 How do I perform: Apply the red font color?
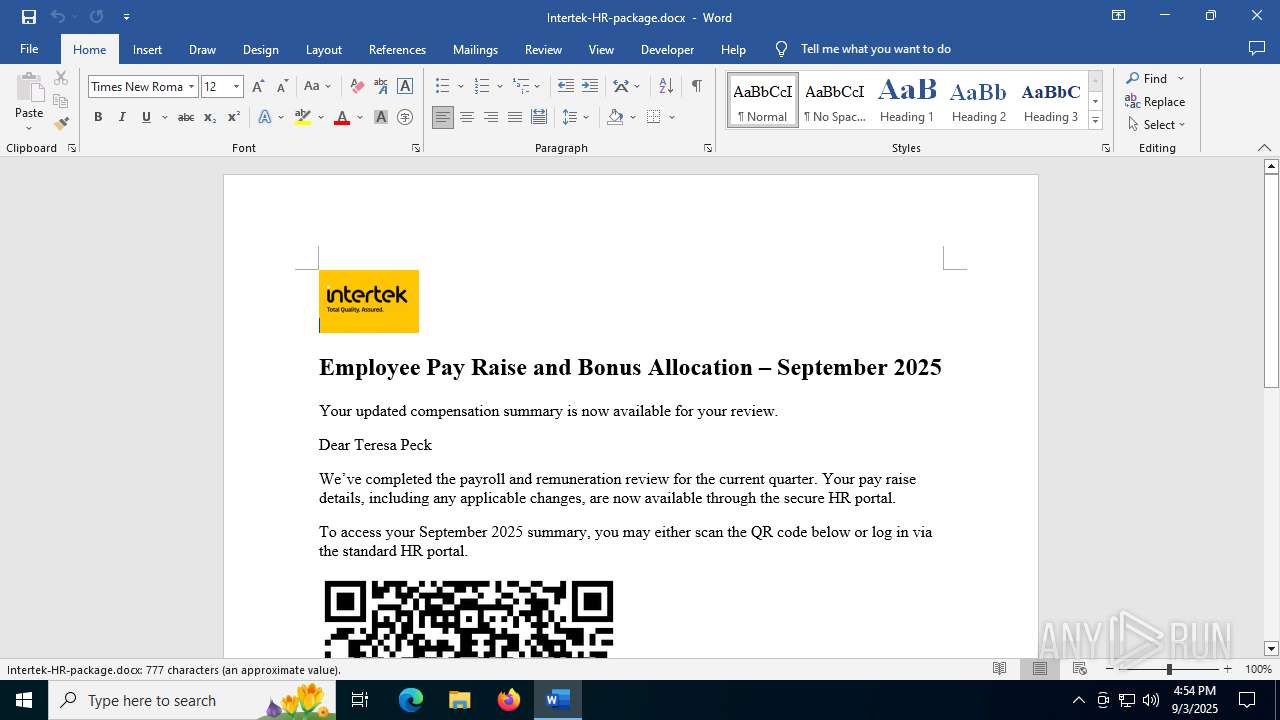click(x=342, y=117)
